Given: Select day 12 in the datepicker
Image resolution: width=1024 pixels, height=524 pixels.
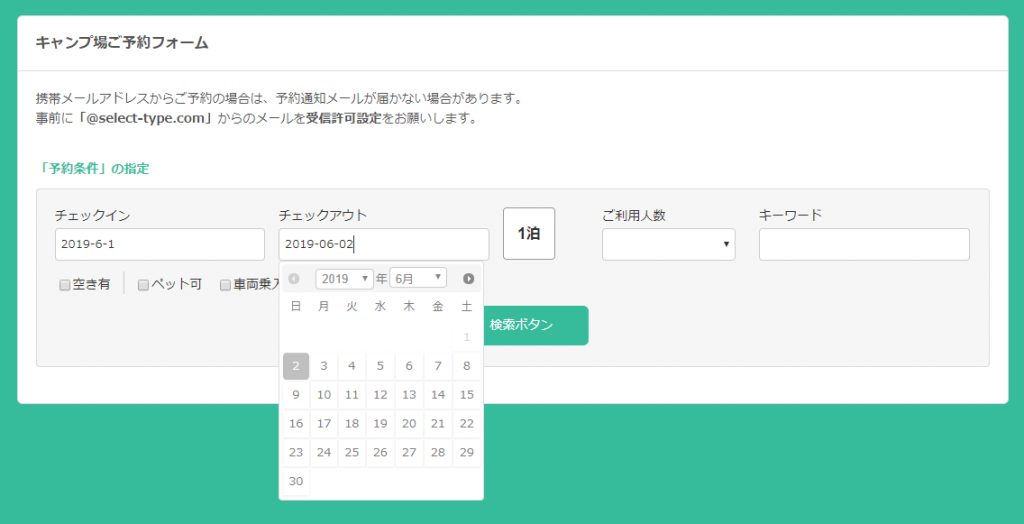Looking at the screenshot, I should pyautogui.click(x=381, y=395).
